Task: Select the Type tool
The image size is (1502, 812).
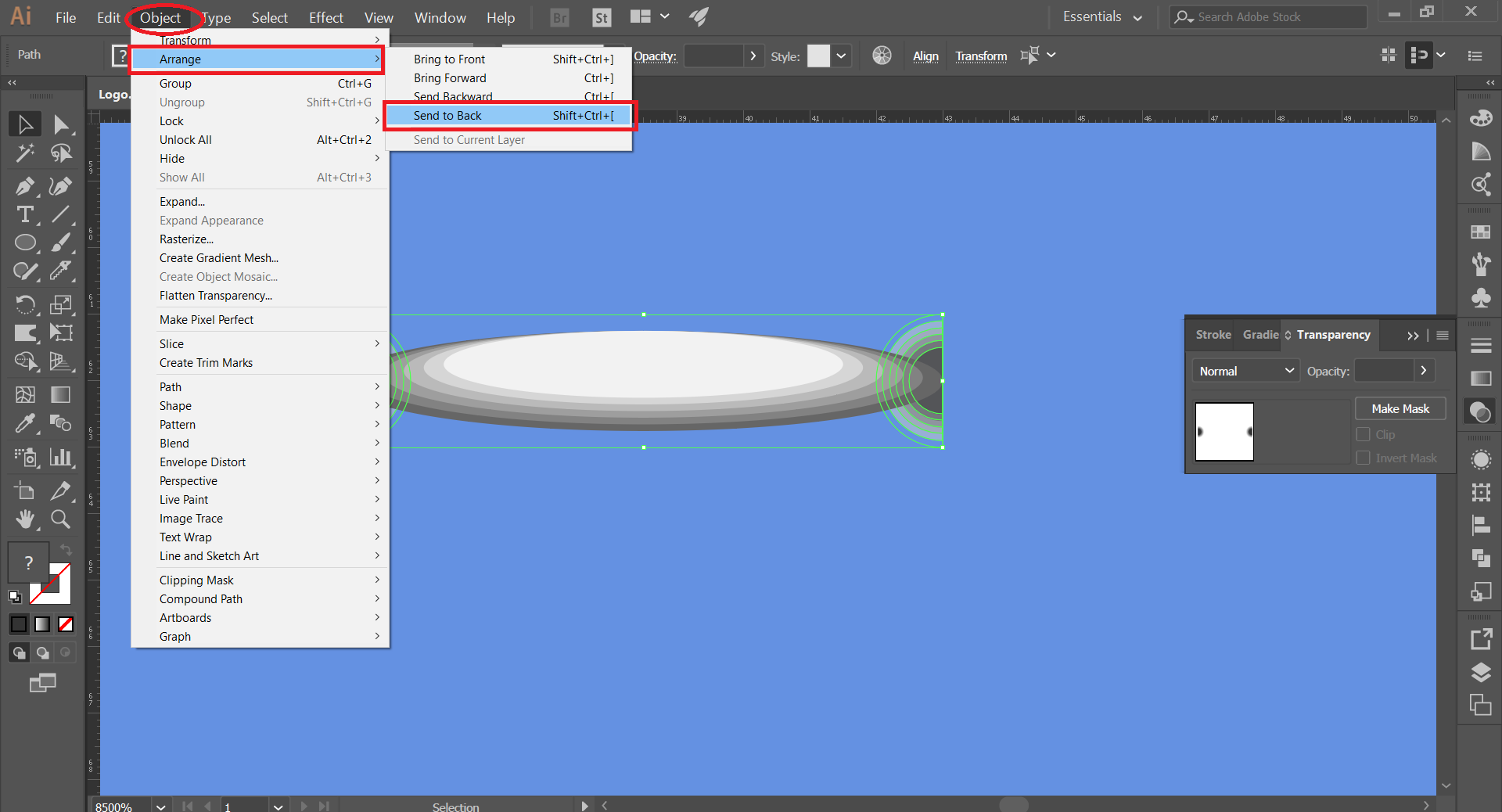Action: point(25,214)
